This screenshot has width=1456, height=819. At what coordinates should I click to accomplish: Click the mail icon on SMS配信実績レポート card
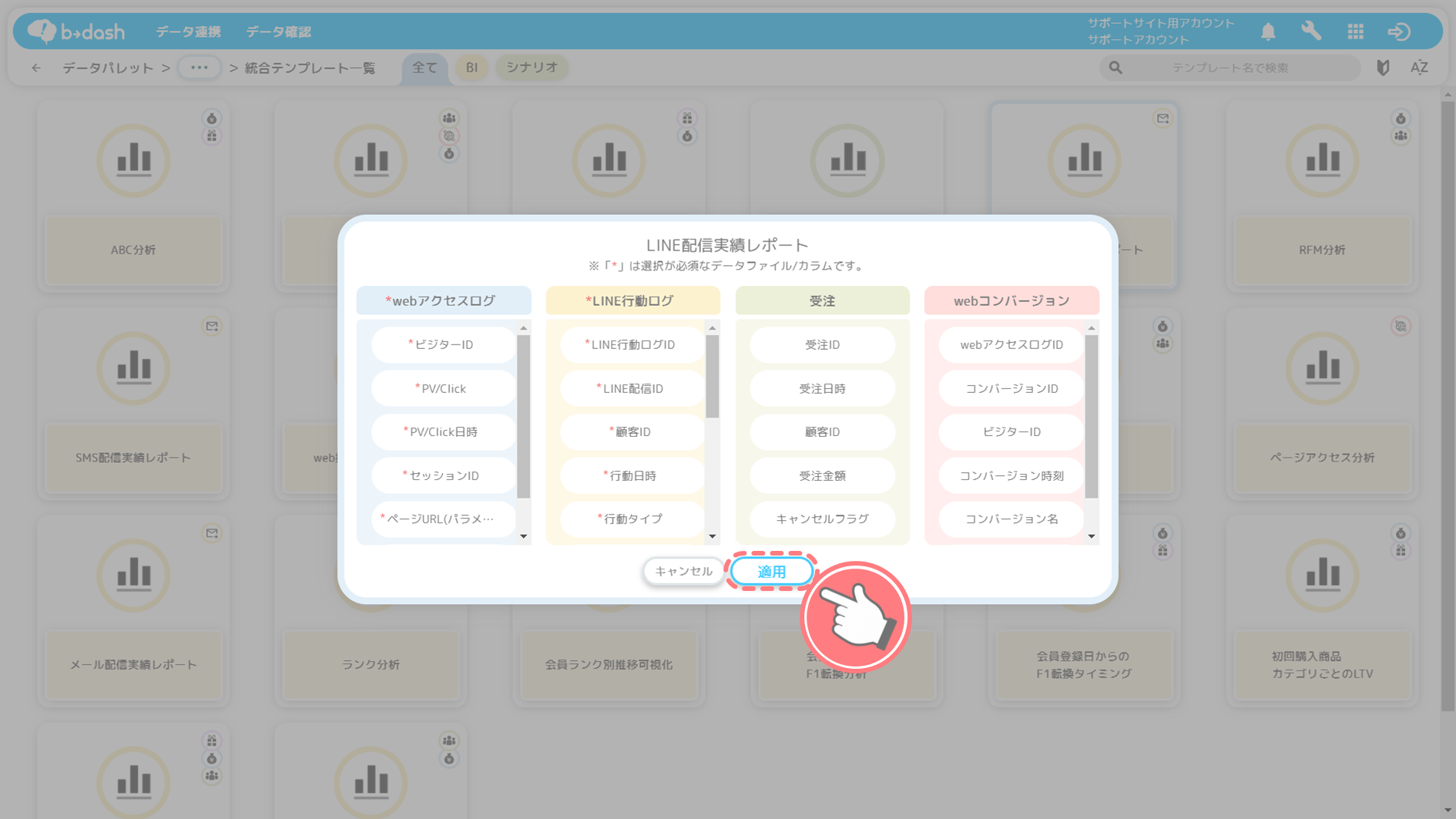point(212,326)
